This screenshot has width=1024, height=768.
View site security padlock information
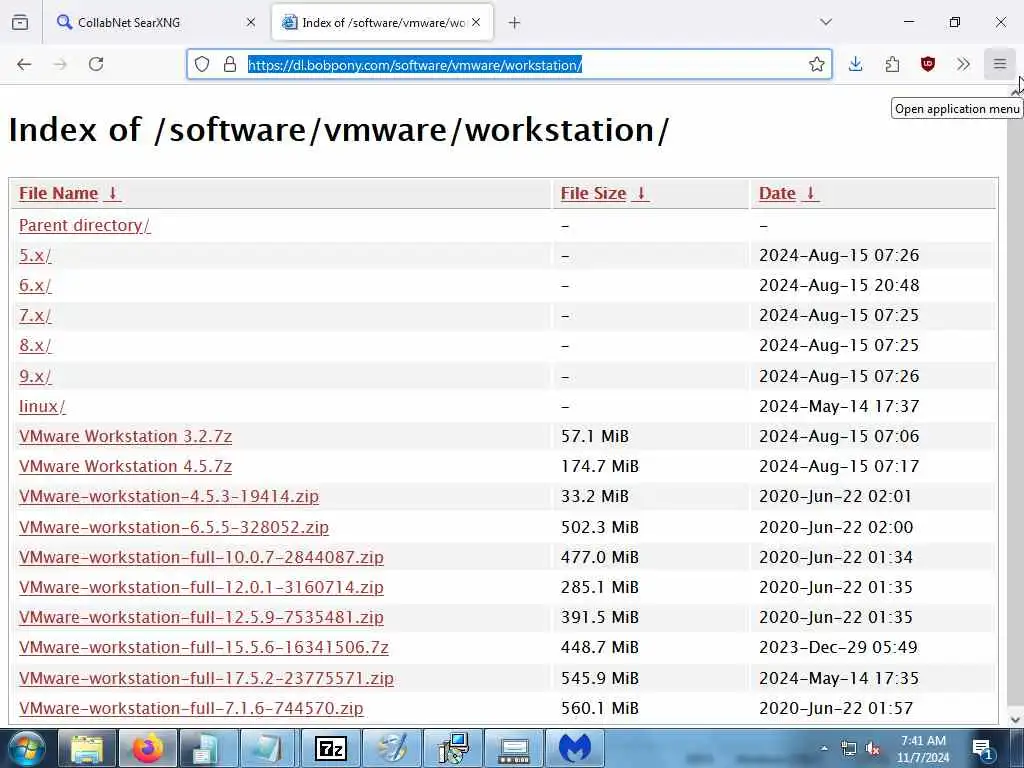click(x=230, y=64)
